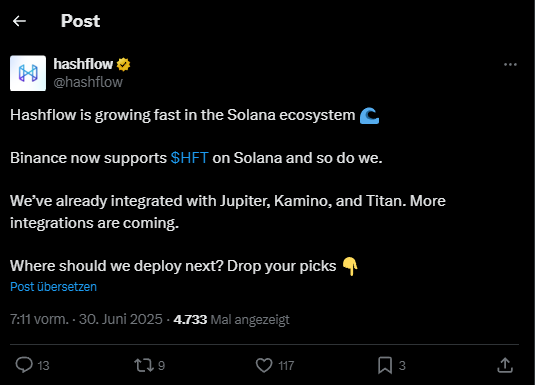Click the Post header title

tap(81, 21)
